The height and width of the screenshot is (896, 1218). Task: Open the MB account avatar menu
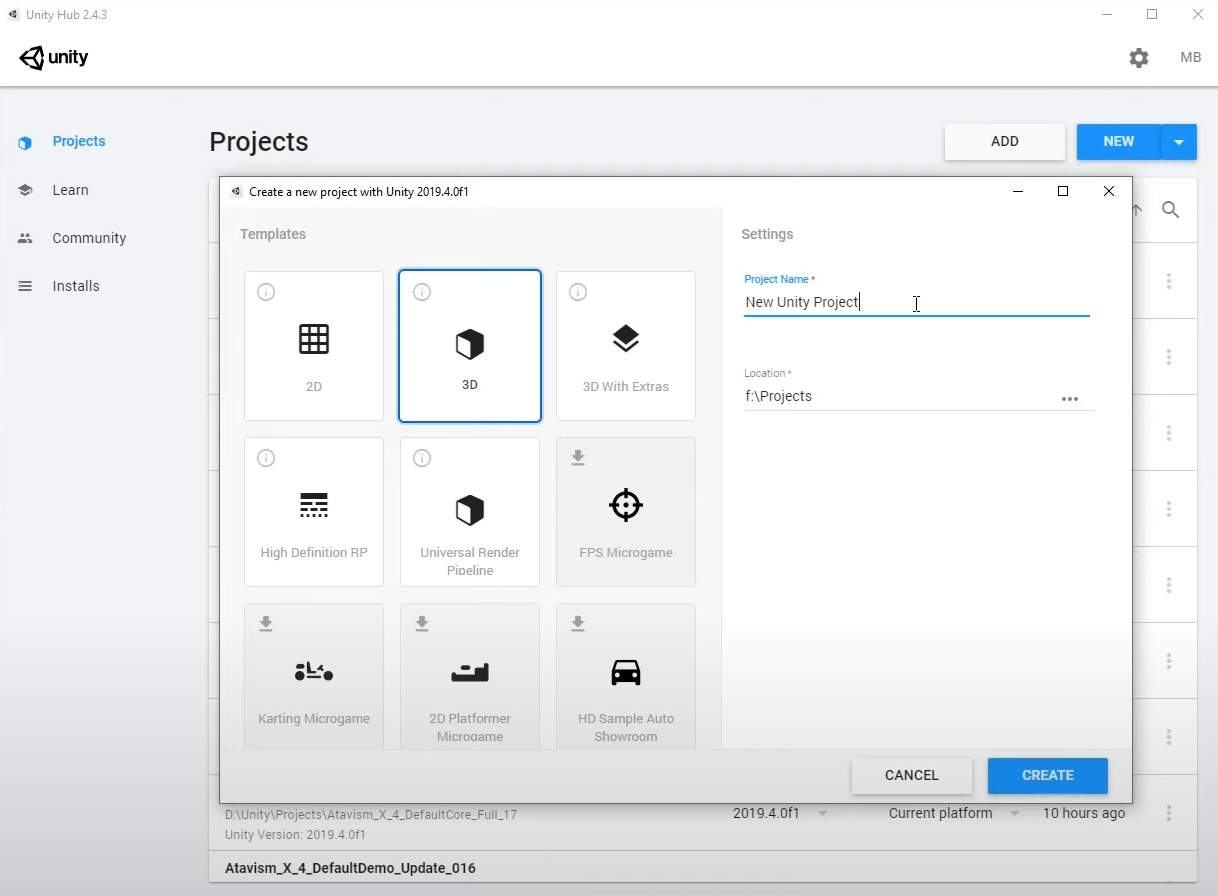1190,58
